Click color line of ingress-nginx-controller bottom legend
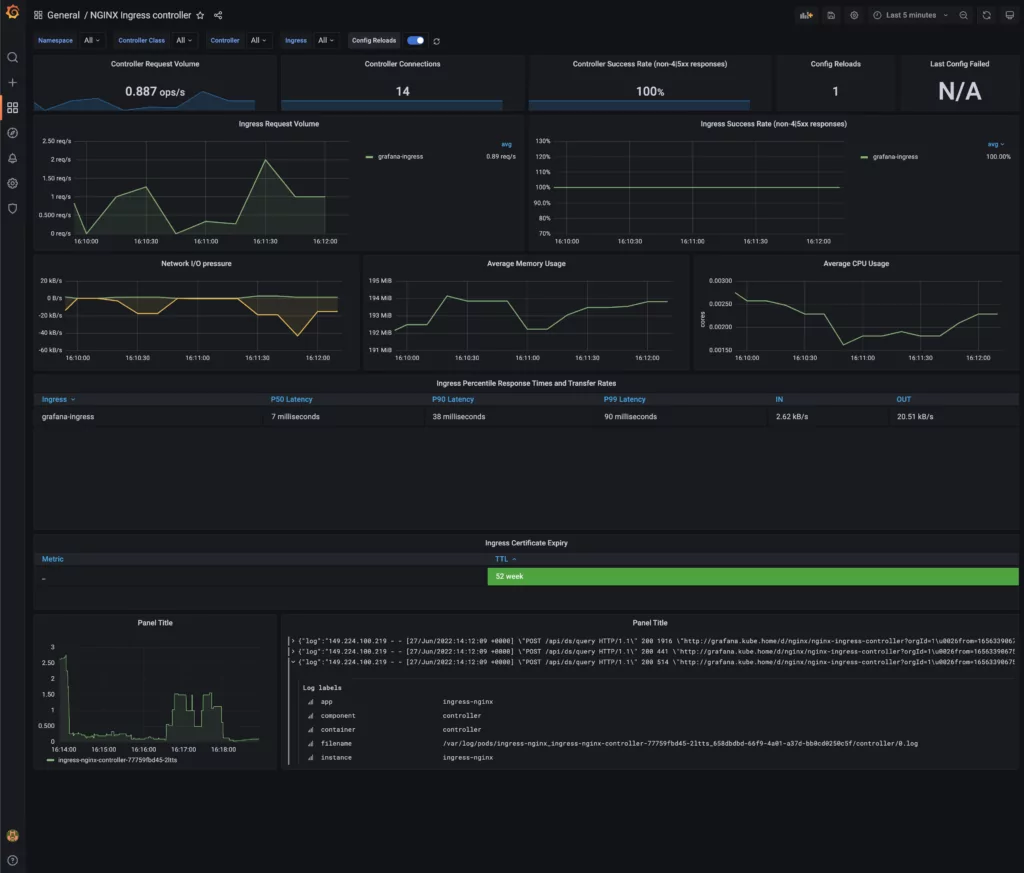The image size is (1024, 873). (x=50, y=760)
